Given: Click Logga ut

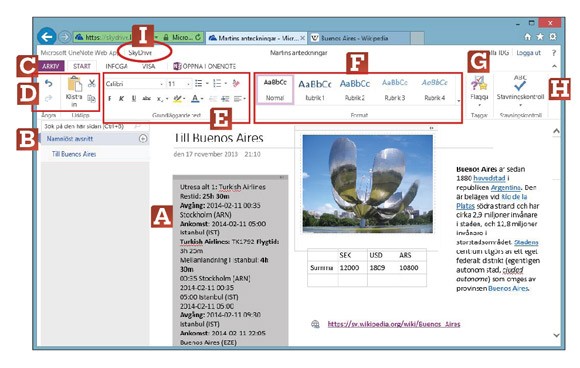Looking at the screenshot, I should [528, 53].
